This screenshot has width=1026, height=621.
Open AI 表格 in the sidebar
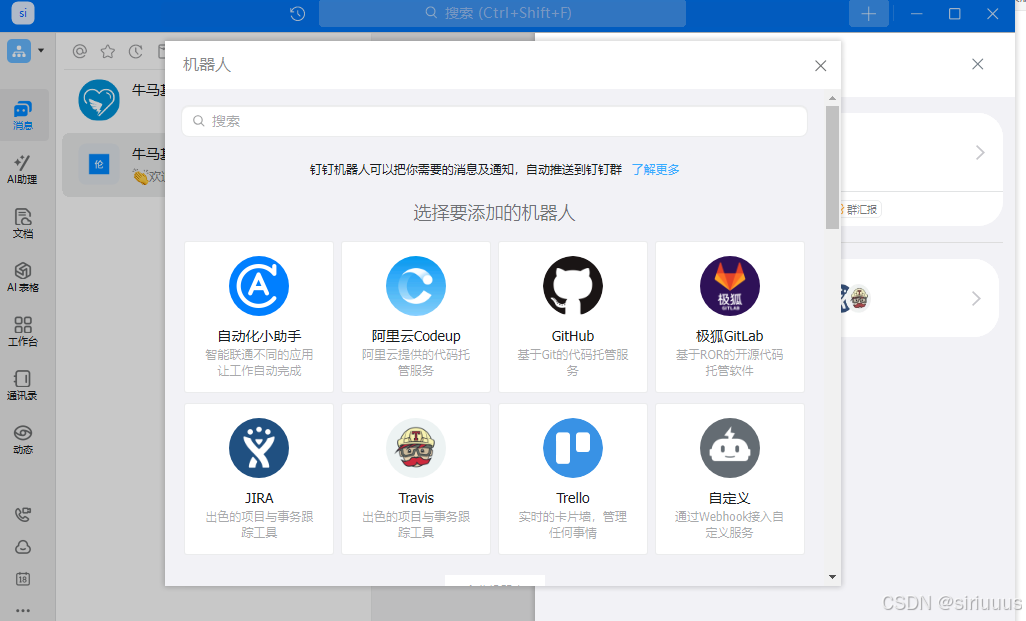coord(23,277)
